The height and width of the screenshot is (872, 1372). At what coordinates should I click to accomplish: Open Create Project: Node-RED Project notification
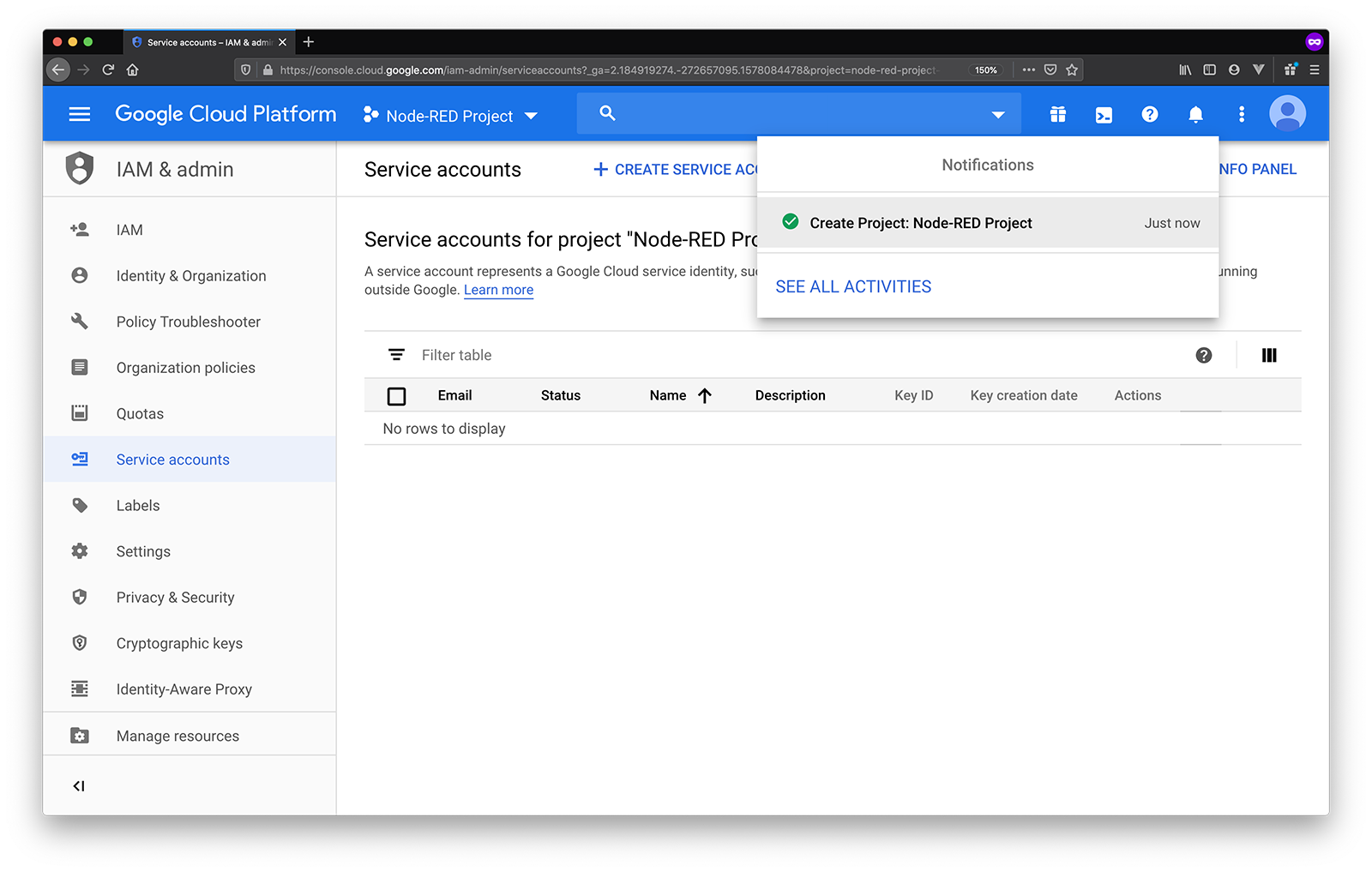coord(988,223)
